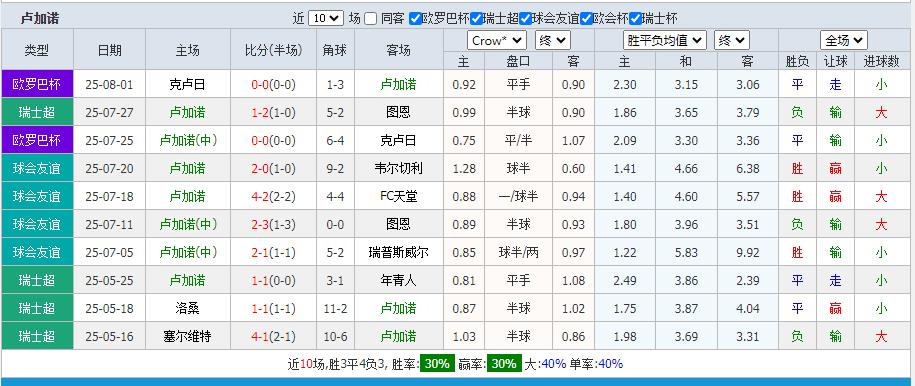915x386 pixels.
Task: Click the 比分(半场) column header
Action: click(x=274, y=50)
